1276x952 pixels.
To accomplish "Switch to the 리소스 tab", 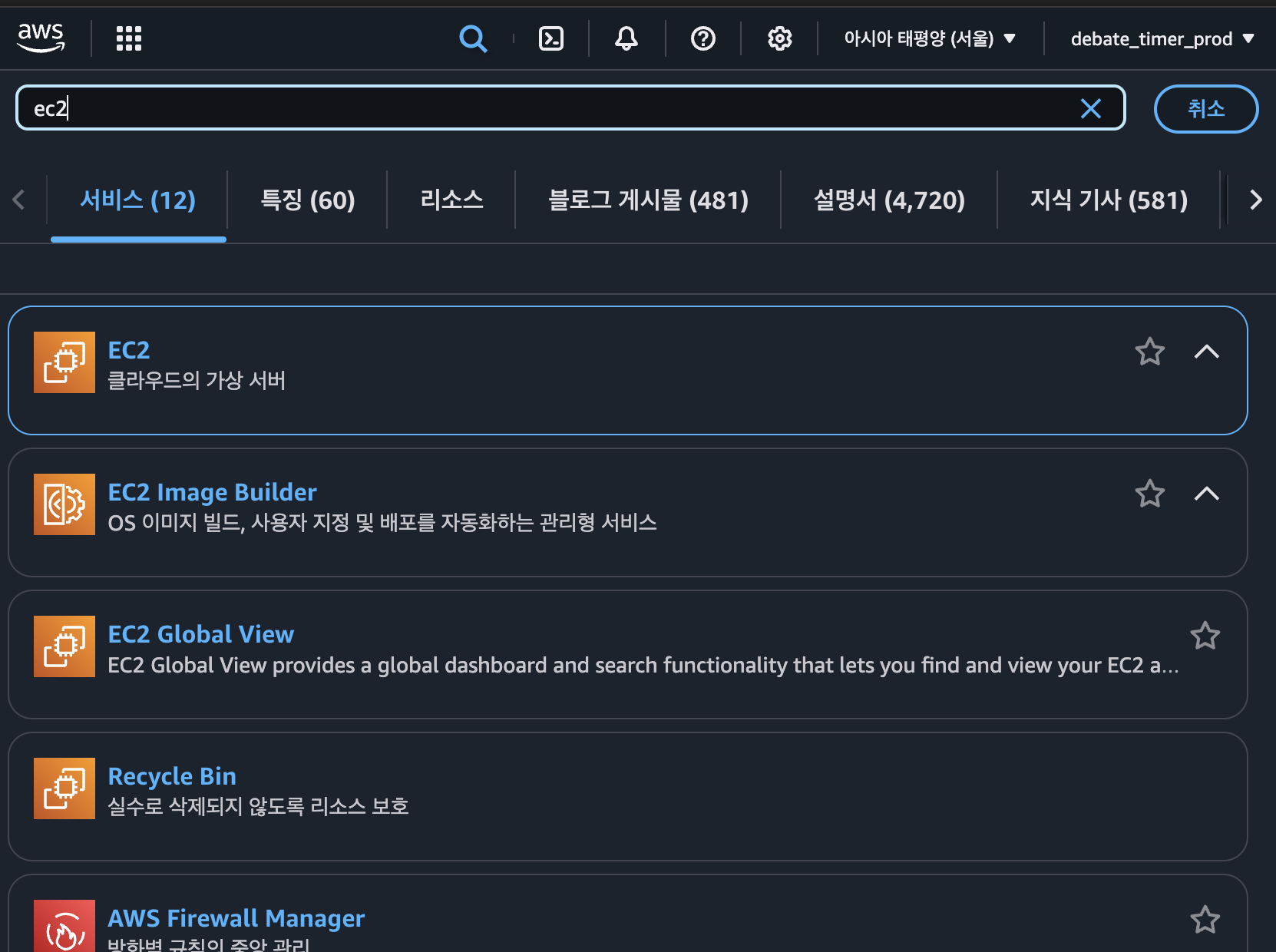I will coord(452,200).
